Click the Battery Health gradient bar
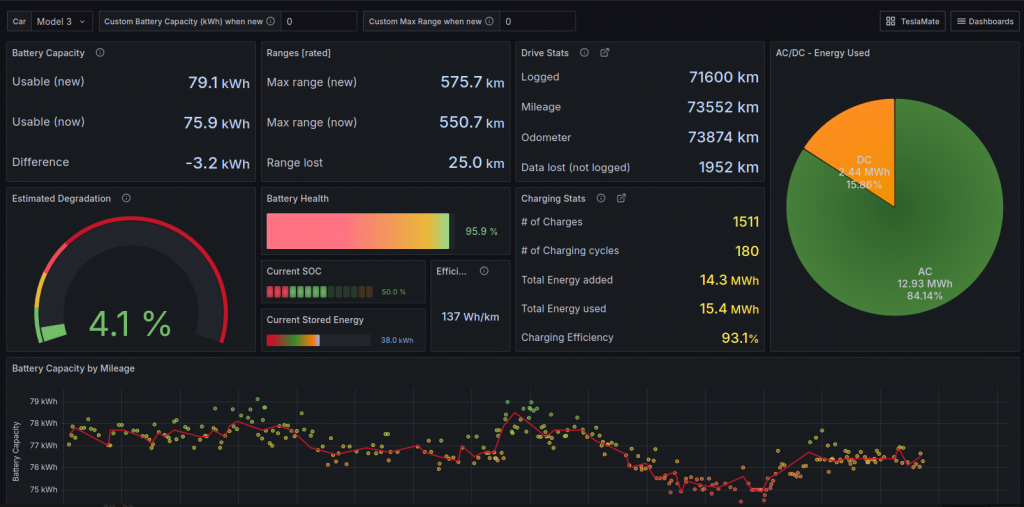The height and width of the screenshot is (507, 1024). coord(357,231)
